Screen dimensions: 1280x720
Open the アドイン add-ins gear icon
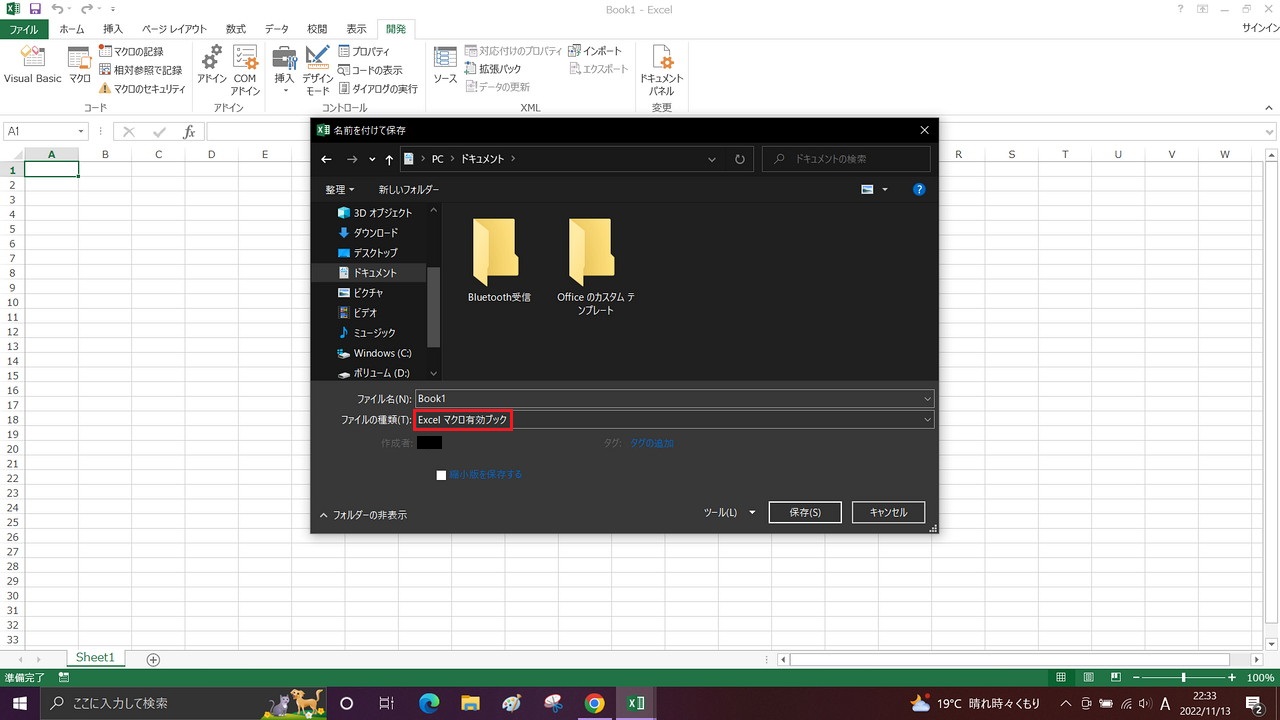212,66
